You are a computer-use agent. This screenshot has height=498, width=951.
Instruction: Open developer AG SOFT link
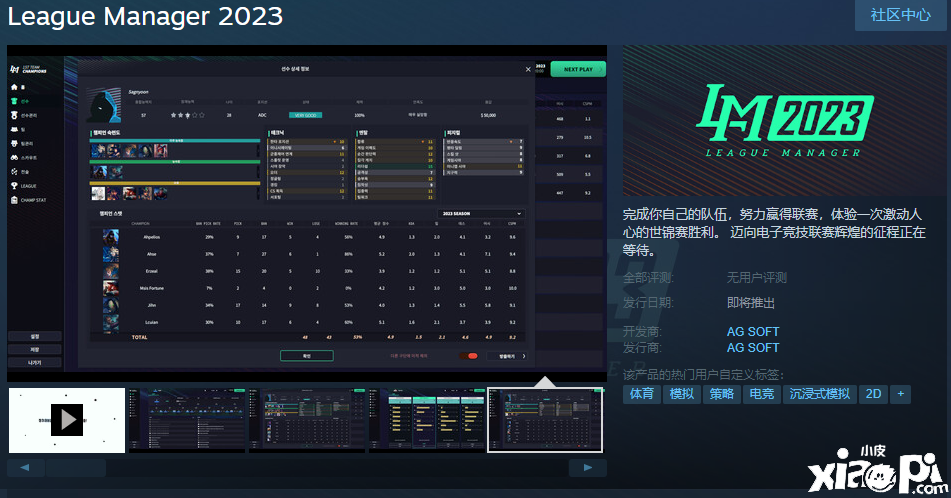(753, 332)
